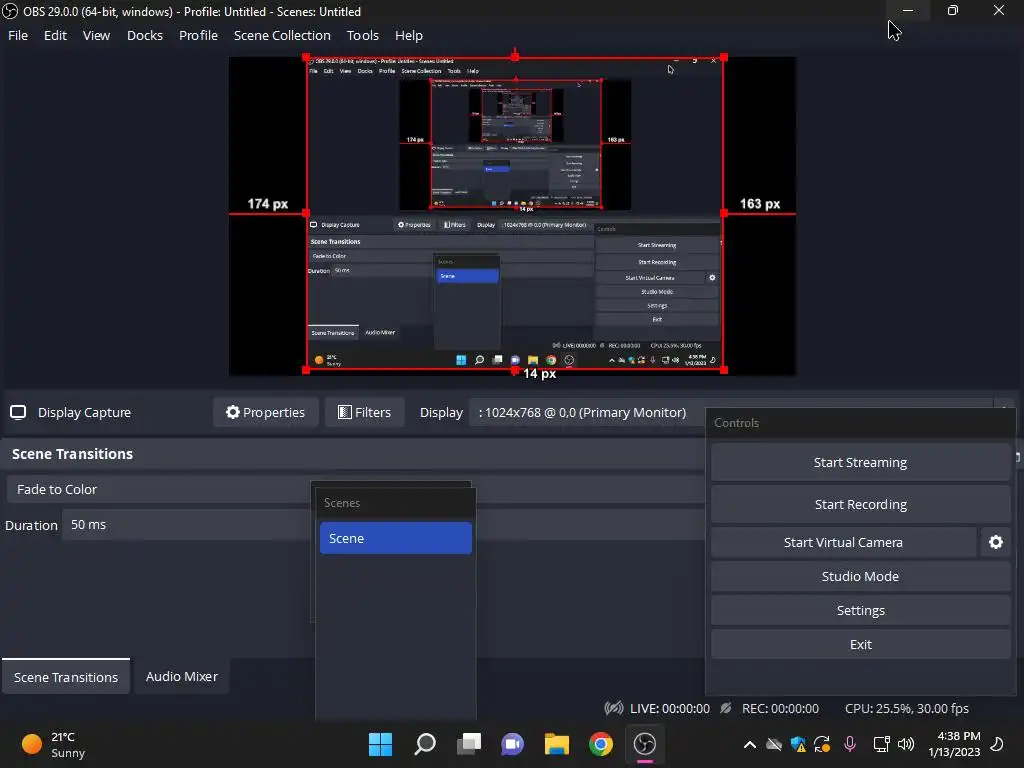Click Exit in Controls dock
The height and width of the screenshot is (768, 1024).
[x=860, y=644]
